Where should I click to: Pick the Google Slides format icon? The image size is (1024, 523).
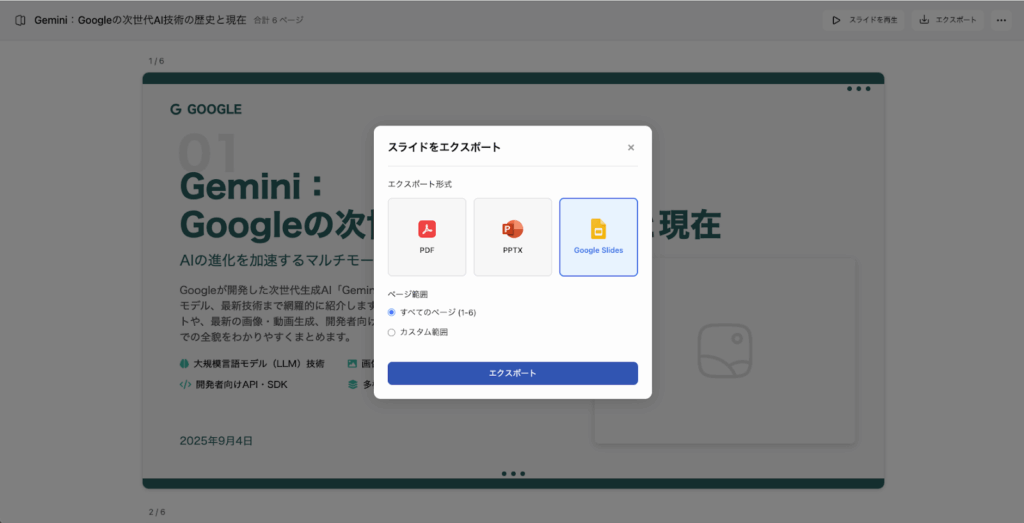[598, 229]
